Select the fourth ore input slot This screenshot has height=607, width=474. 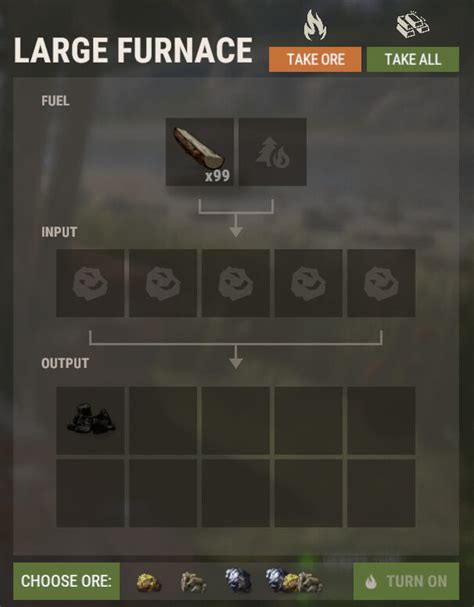pos(309,283)
